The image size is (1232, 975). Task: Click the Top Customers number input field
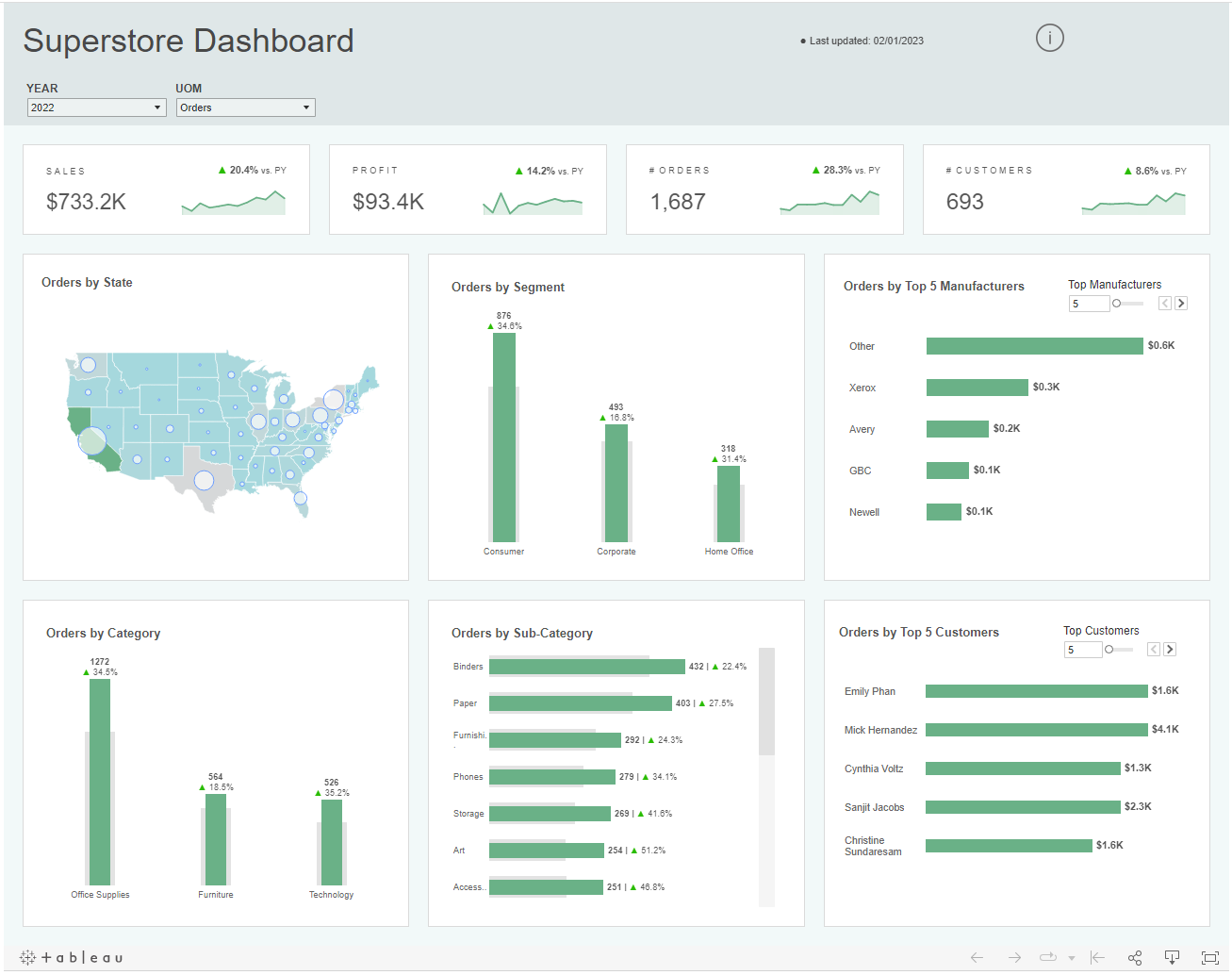(1083, 650)
